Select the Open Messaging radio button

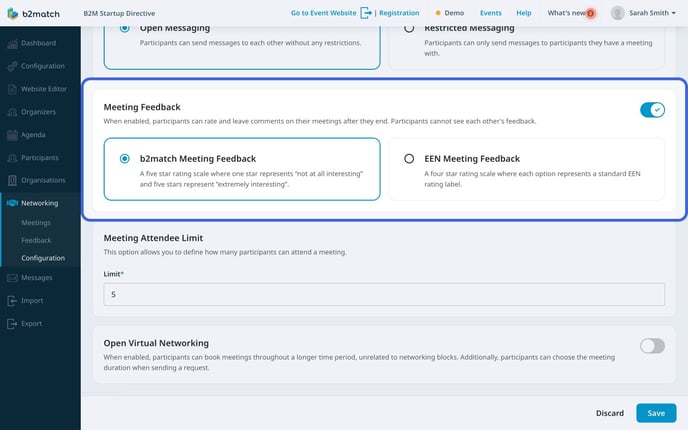125,29
